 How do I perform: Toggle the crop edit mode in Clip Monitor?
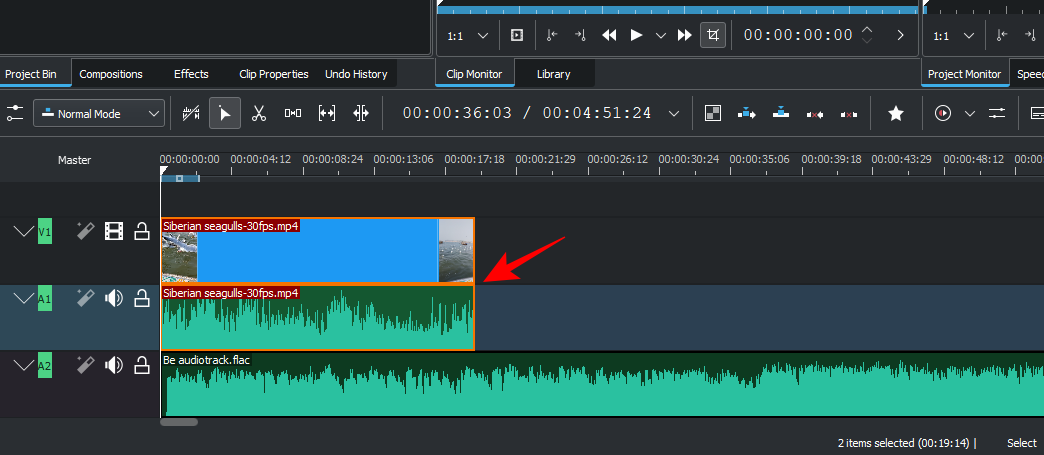pyautogui.click(x=712, y=35)
